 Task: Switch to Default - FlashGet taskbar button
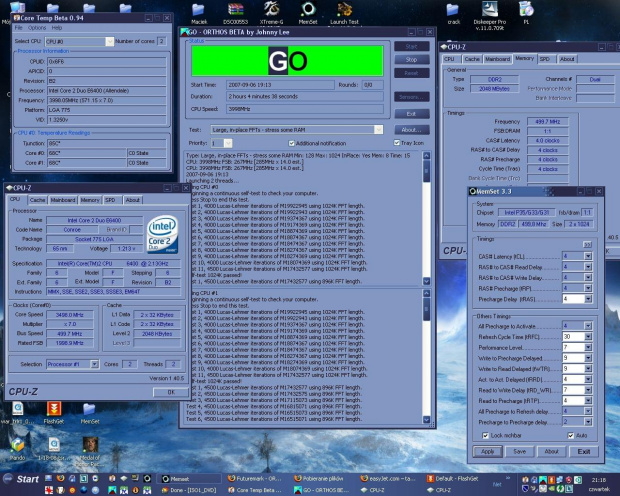click(x=454, y=479)
